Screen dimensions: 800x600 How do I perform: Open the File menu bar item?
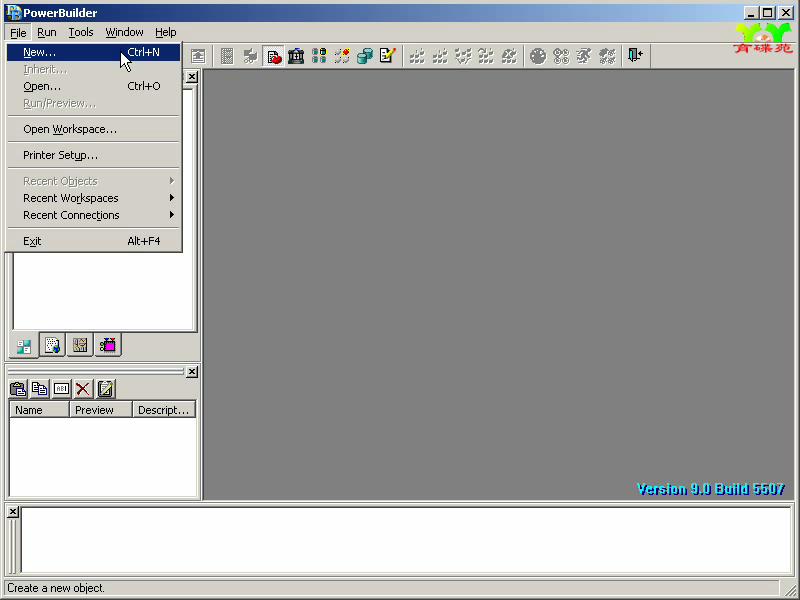pos(18,32)
